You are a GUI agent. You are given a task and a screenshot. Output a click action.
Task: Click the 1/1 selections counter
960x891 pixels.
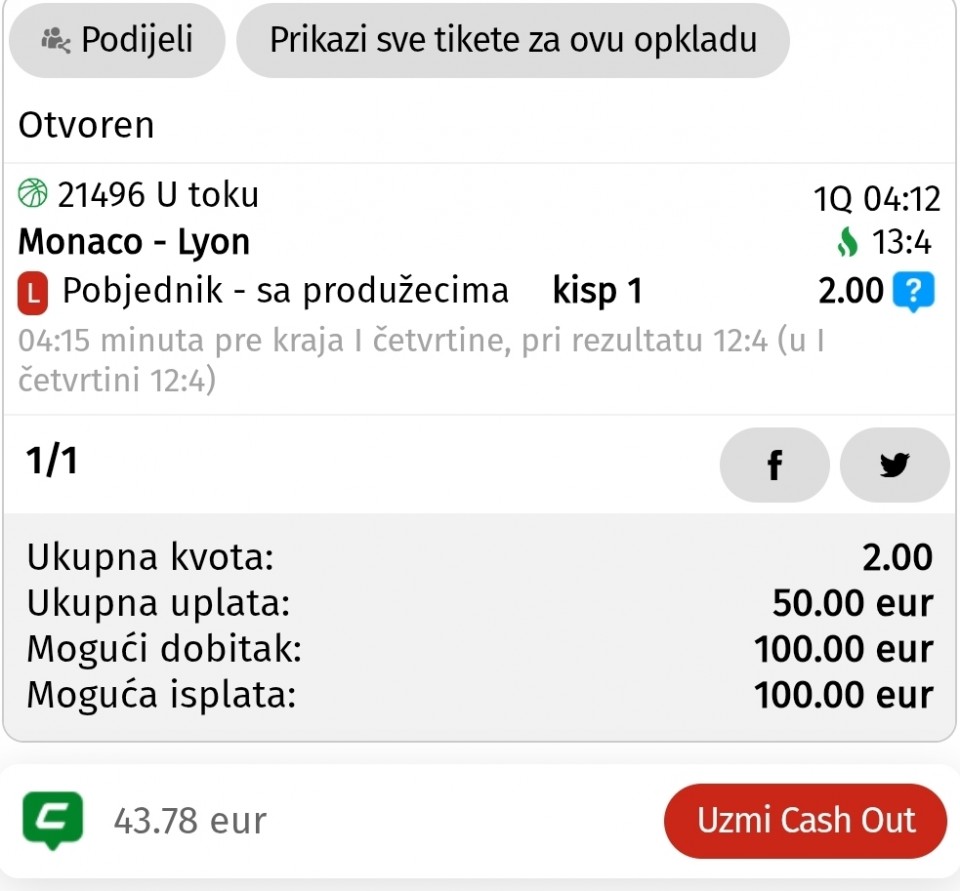51,461
